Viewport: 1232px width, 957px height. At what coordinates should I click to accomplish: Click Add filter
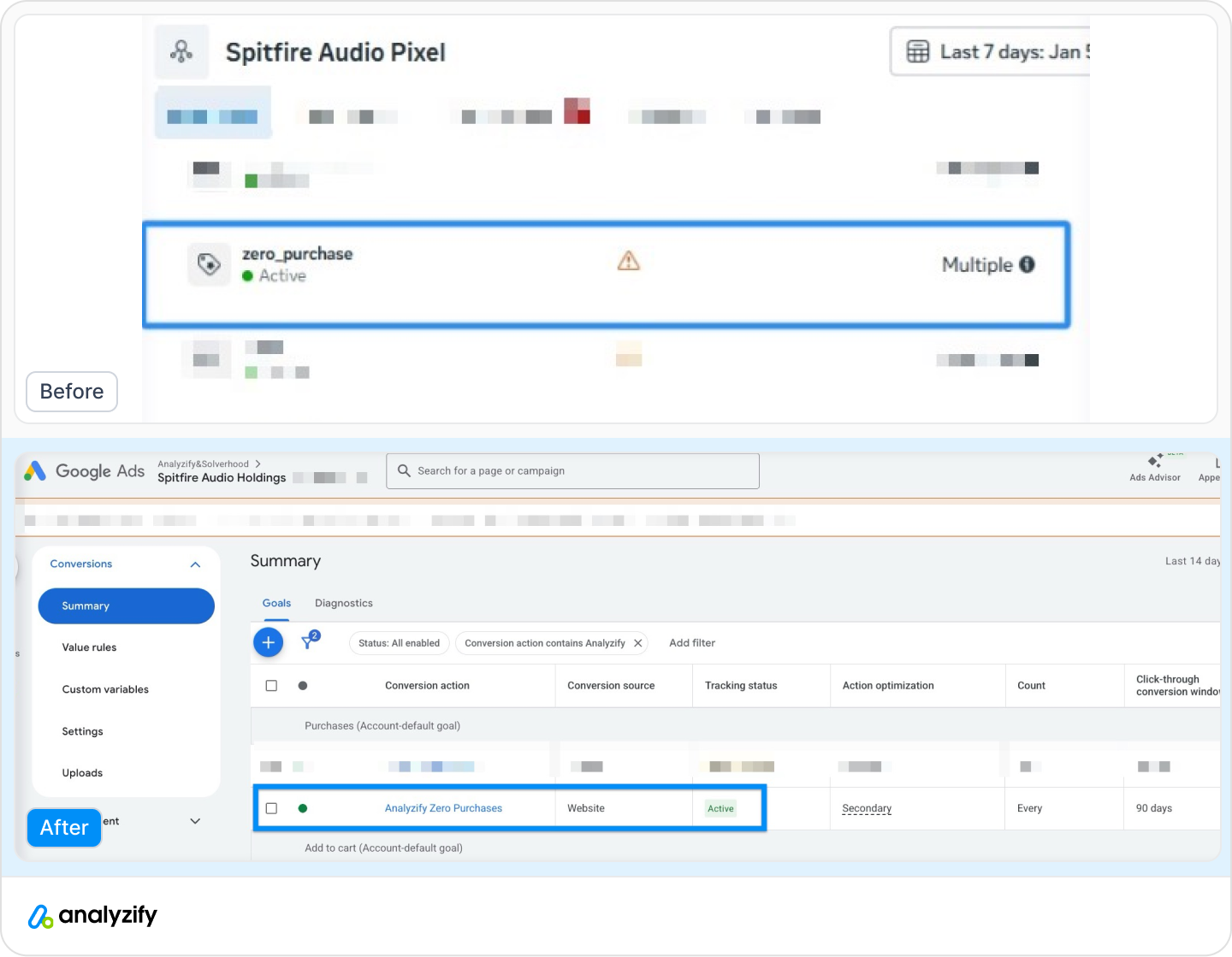click(692, 643)
